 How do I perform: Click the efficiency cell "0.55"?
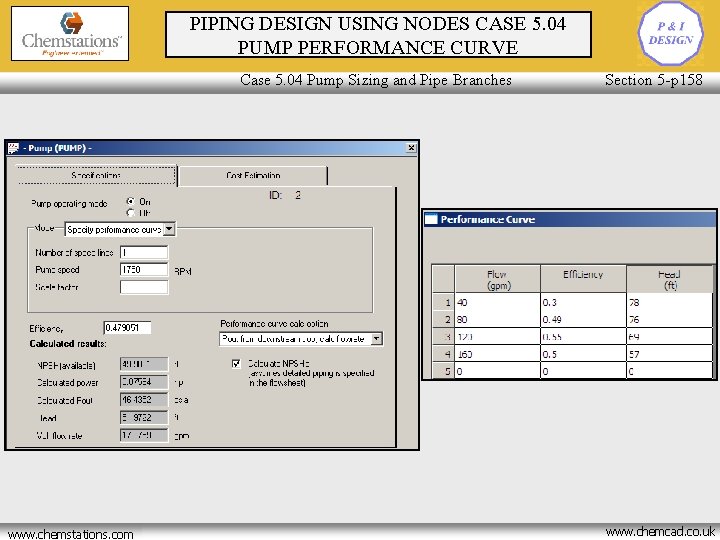[583, 337]
